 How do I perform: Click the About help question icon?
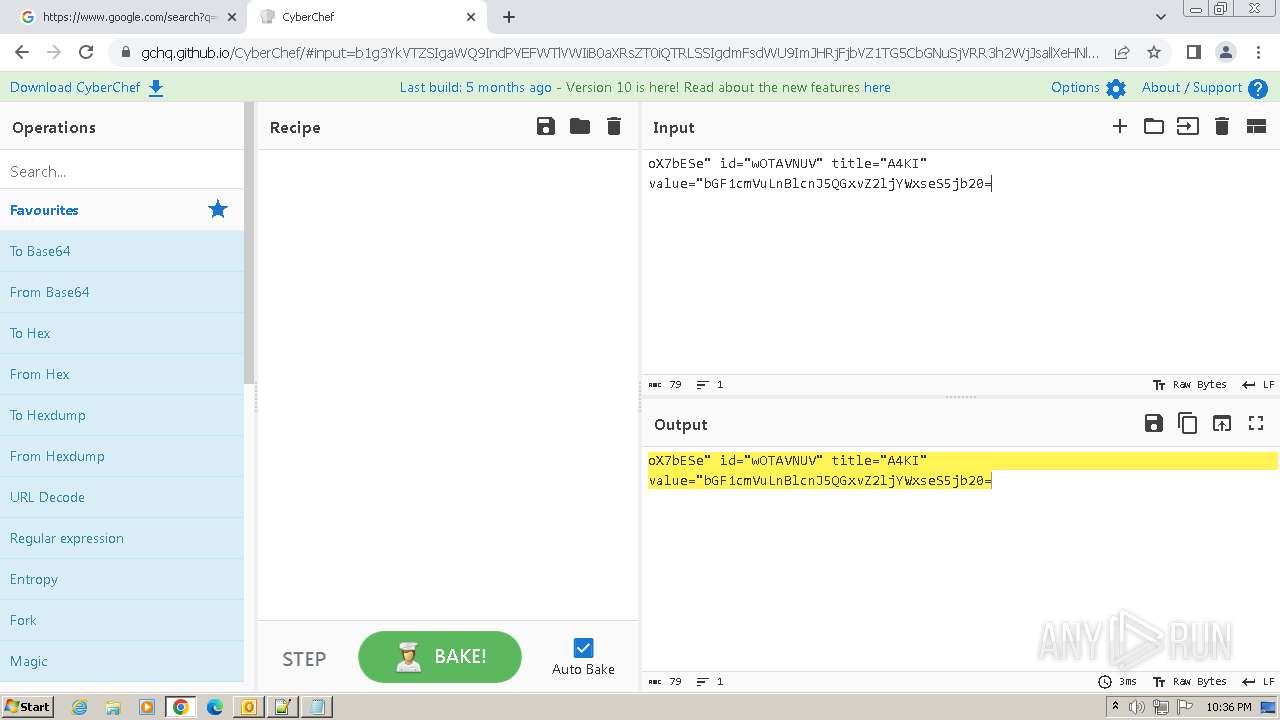(x=1258, y=89)
